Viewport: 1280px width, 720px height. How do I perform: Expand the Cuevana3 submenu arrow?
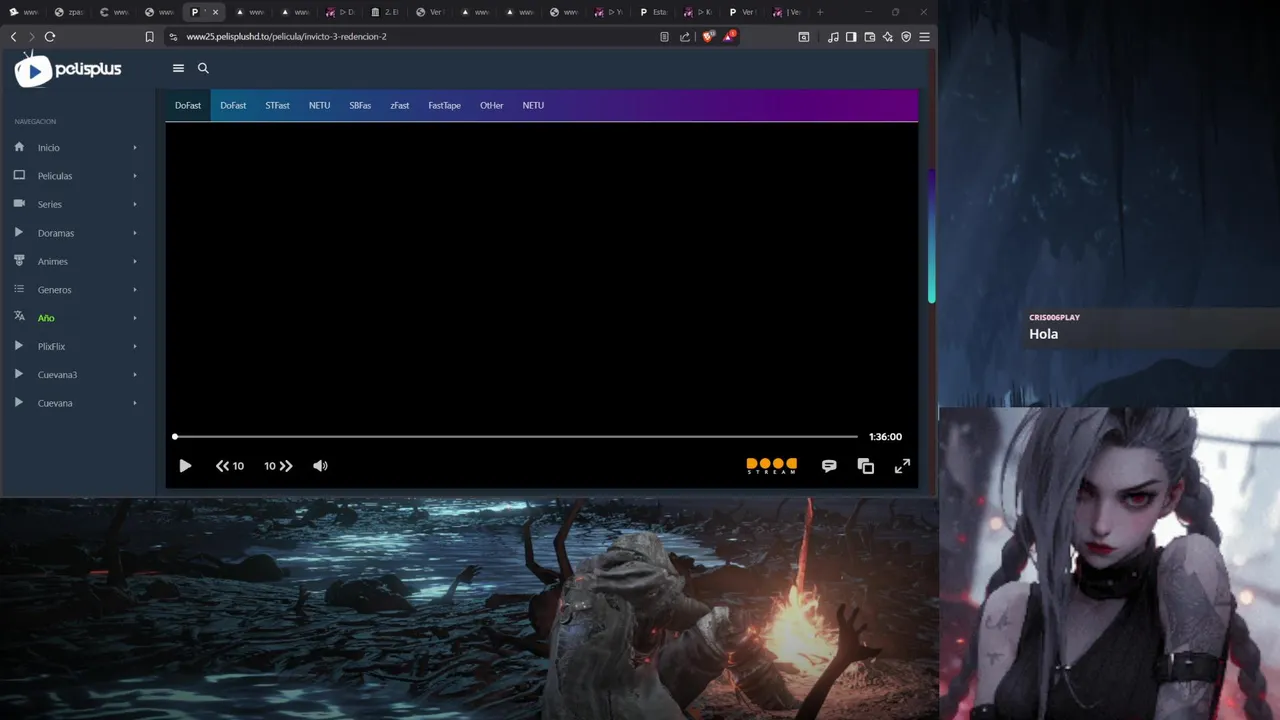point(135,375)
